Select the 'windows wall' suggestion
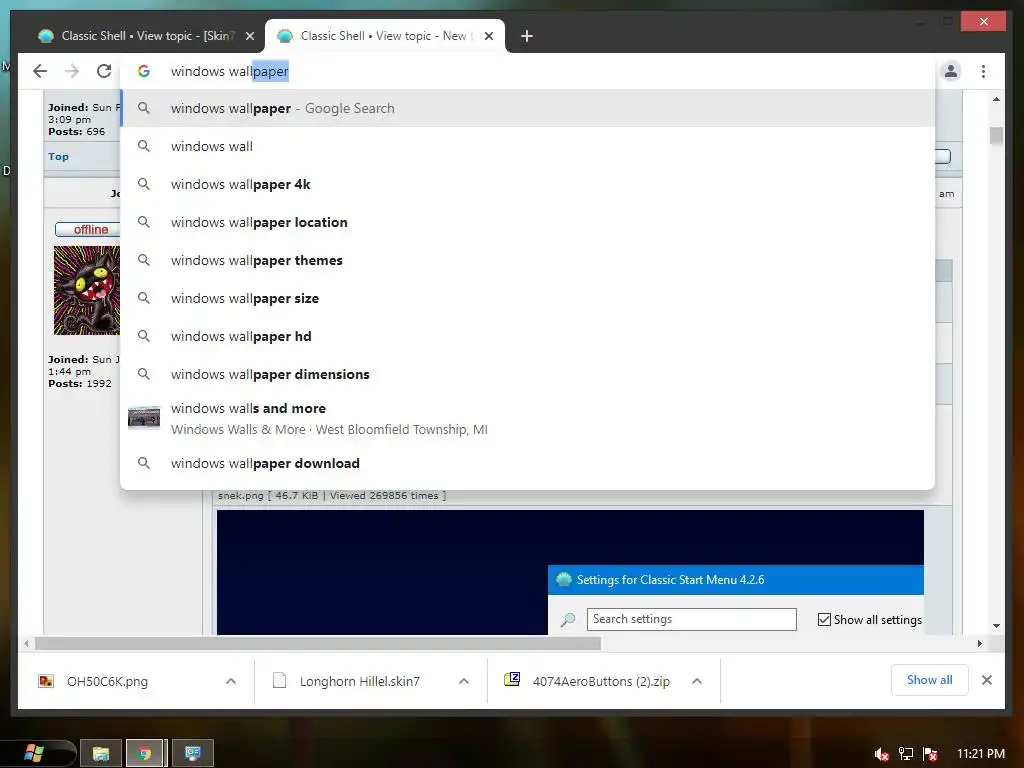Viewport: 1024px width, 768px height. (x=528, y=146)
